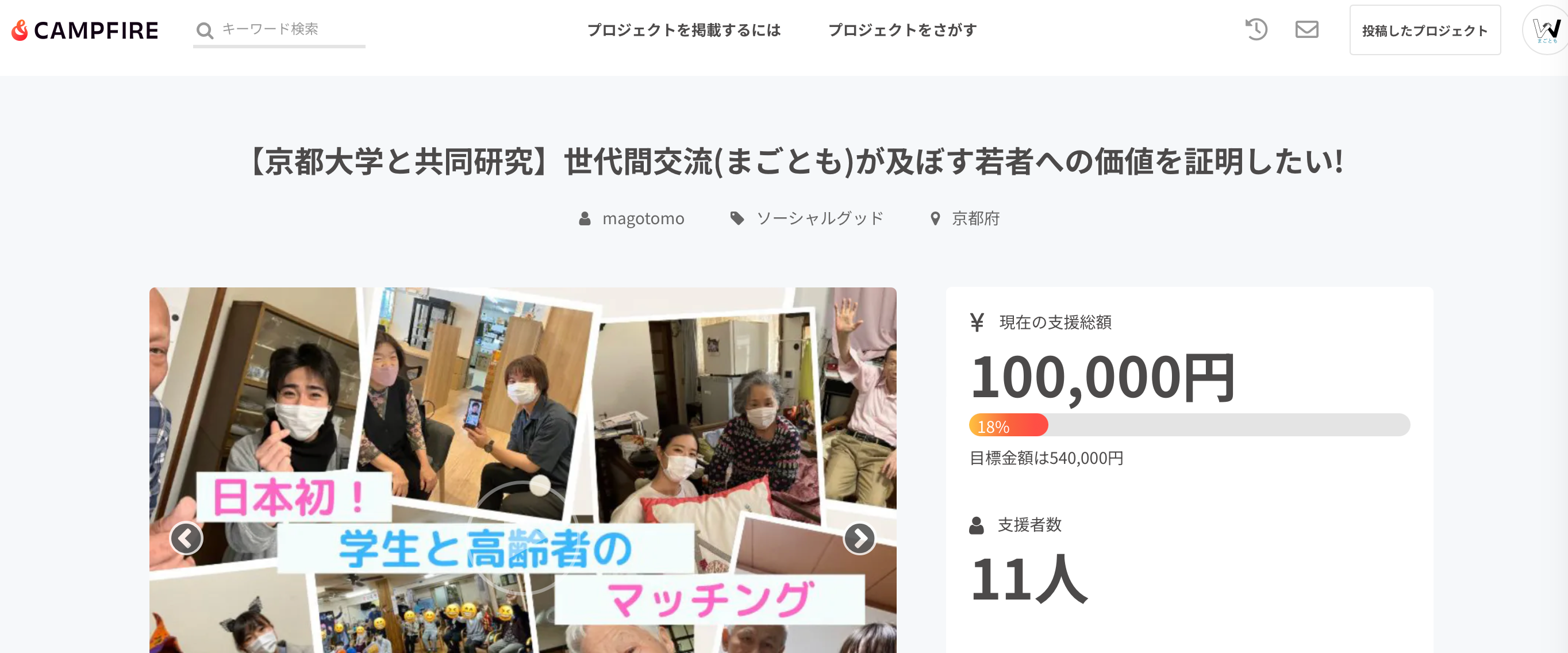Open プロジェクトを掲載するには menu item
The image size is (1568, 653).
[683, 30]
